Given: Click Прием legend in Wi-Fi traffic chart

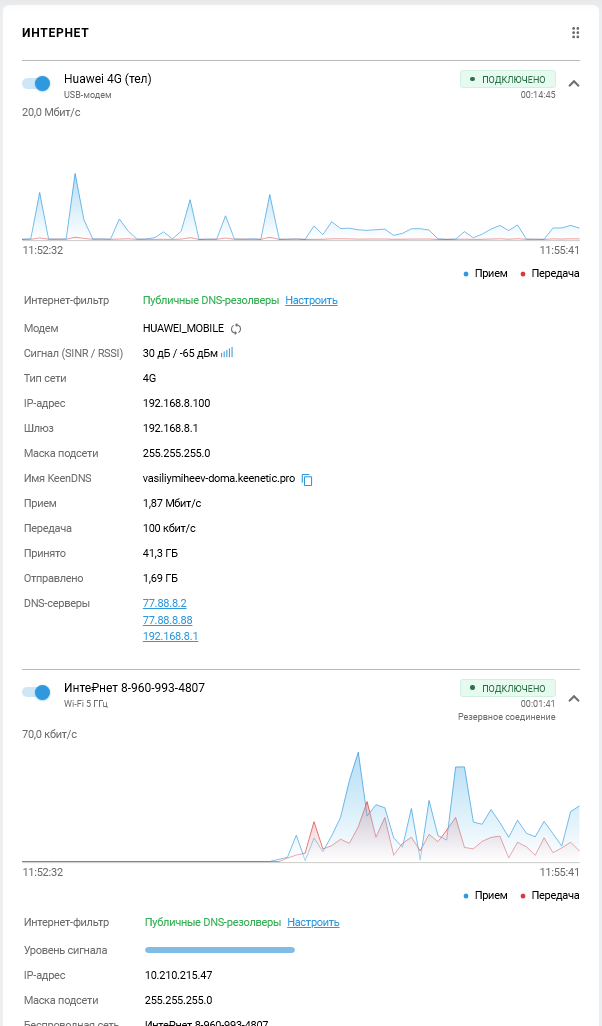Looking at the screenshot, I should point(490,895).
